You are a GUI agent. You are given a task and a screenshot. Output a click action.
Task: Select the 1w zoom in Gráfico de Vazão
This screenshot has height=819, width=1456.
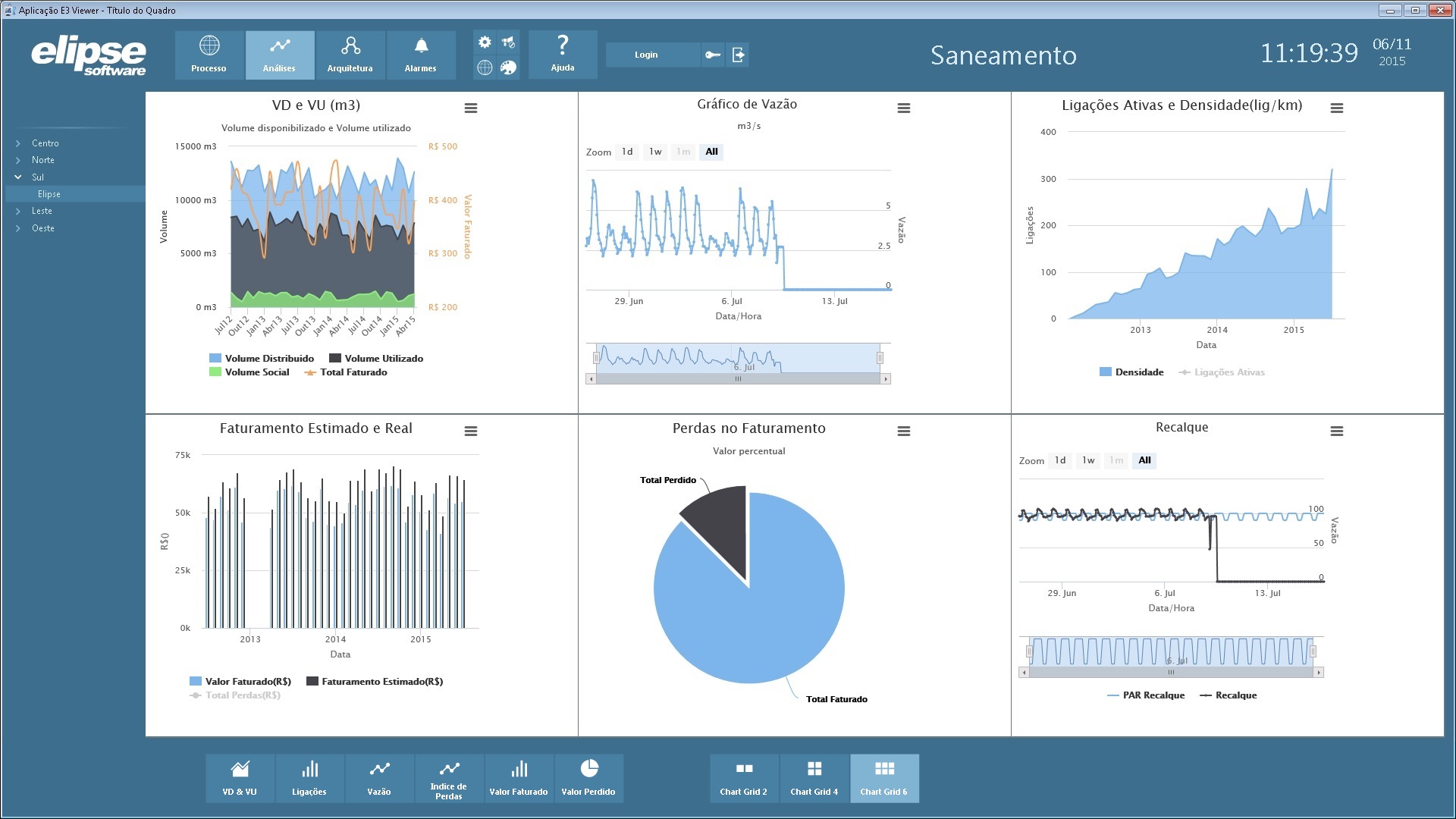pos(655,152)
